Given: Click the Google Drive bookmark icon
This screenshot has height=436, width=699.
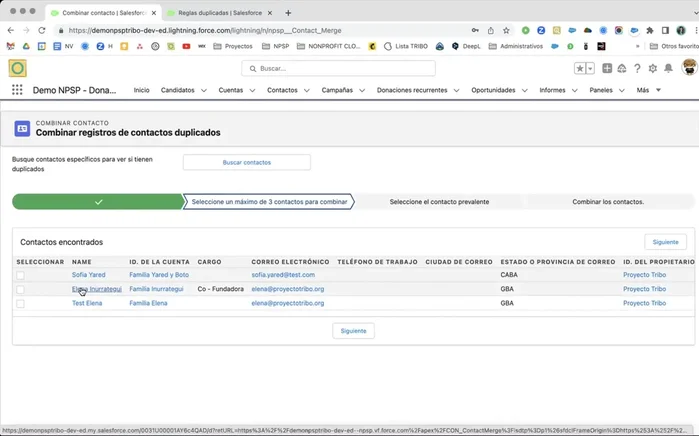Looking at the screenshot, I should [26, 46].
